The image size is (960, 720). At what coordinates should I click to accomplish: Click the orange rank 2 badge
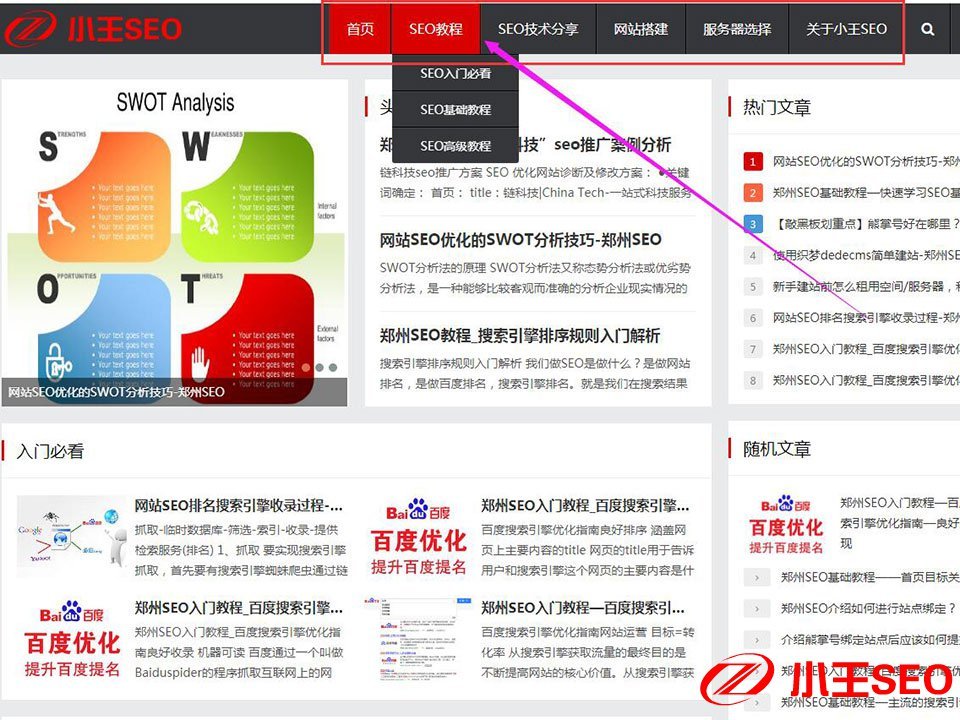752,193
